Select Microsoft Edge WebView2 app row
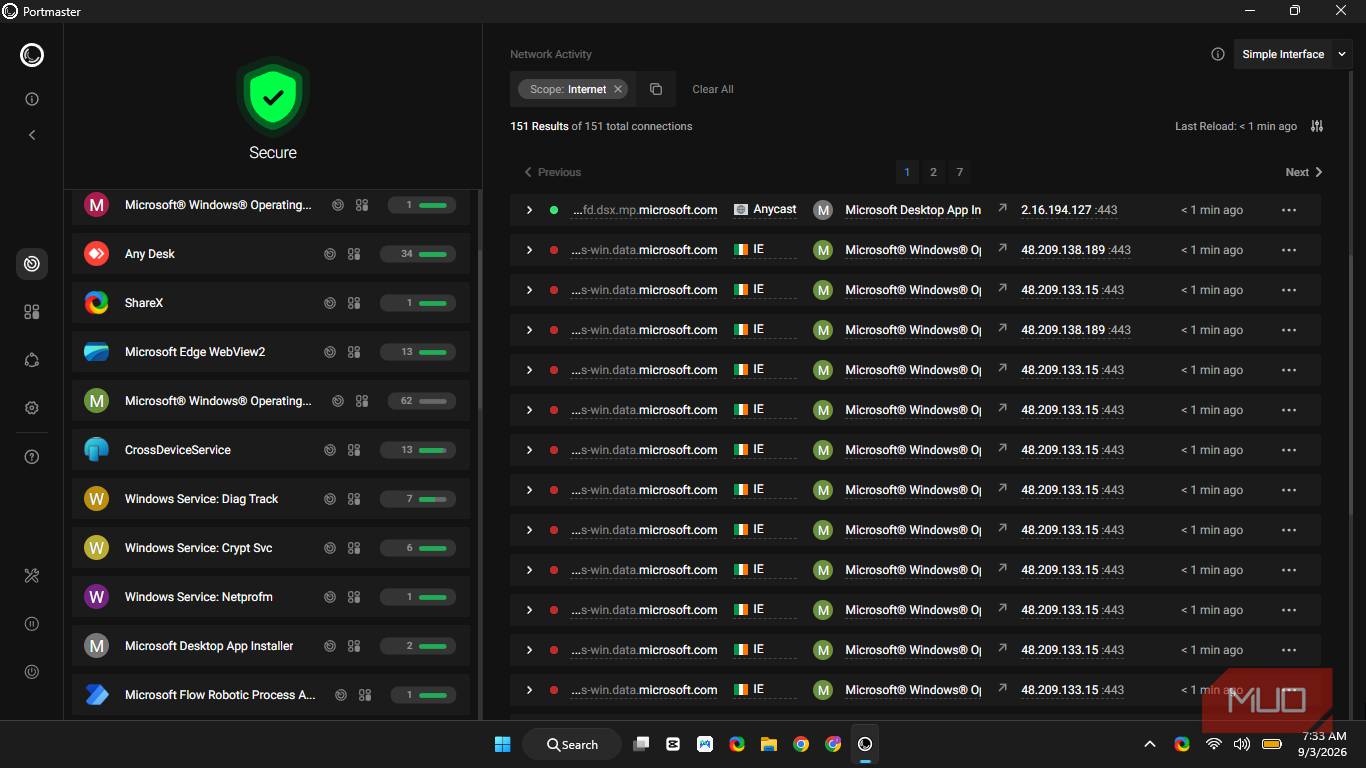The height and width of the screenshot is (768, 1366). pos(271,352)
